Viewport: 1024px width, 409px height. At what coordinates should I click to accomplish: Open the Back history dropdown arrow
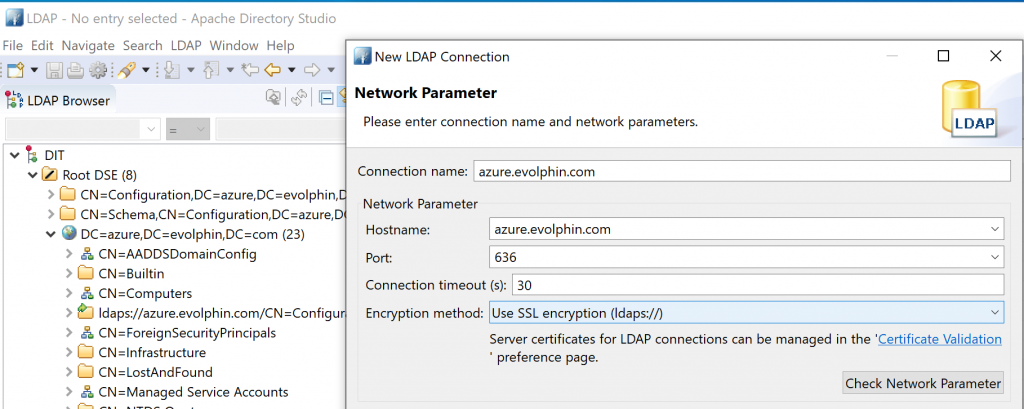coord(292,70)
